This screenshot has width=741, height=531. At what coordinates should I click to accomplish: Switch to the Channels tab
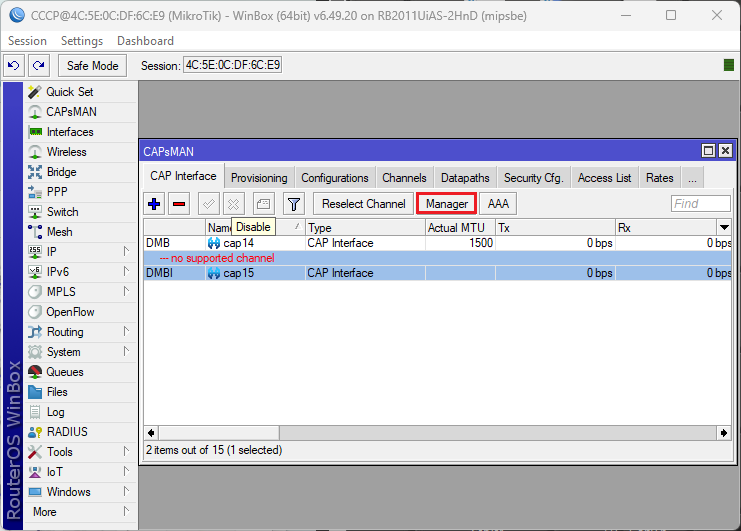point(404,178)
